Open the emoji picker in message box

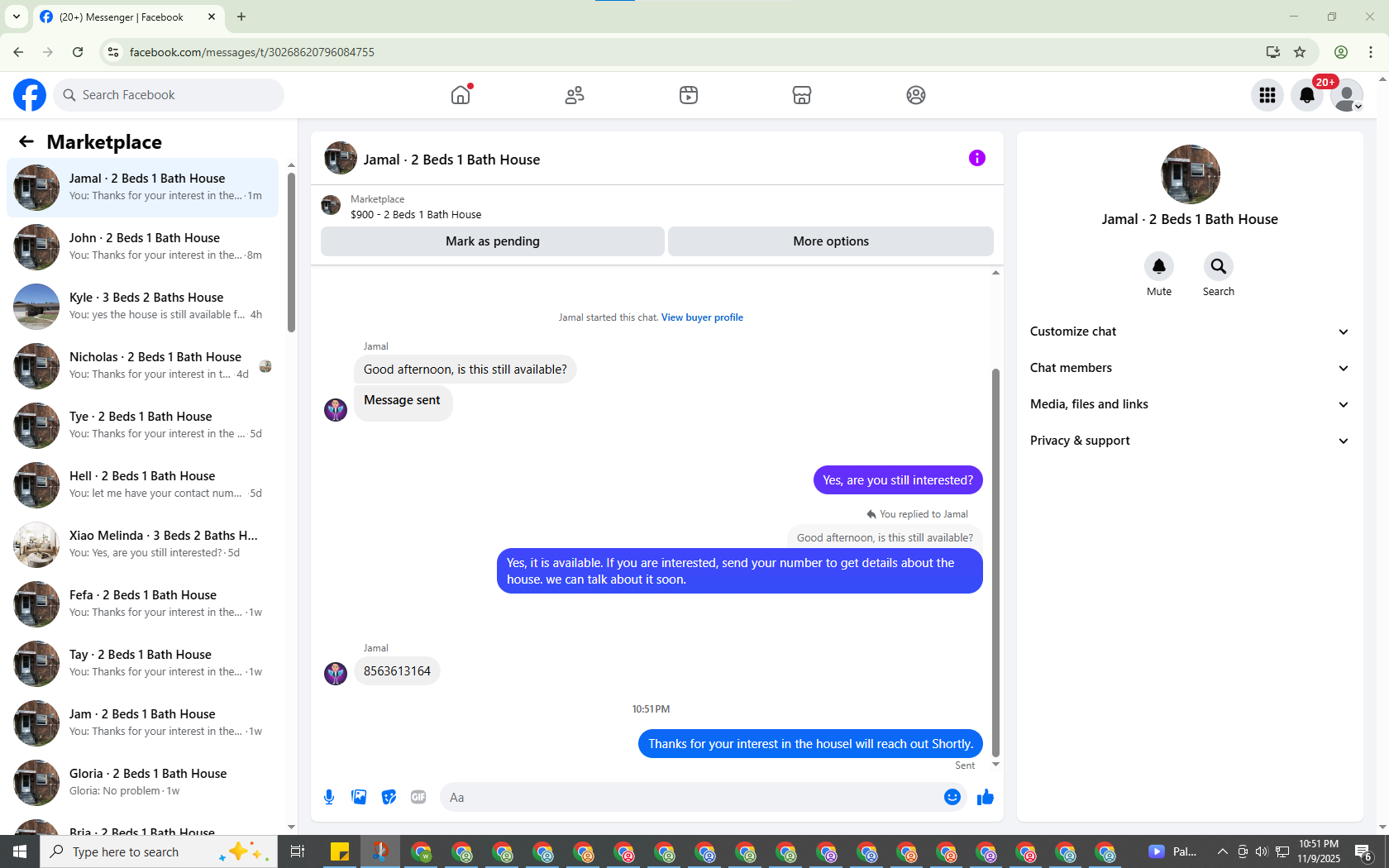(x=952, y=797)
